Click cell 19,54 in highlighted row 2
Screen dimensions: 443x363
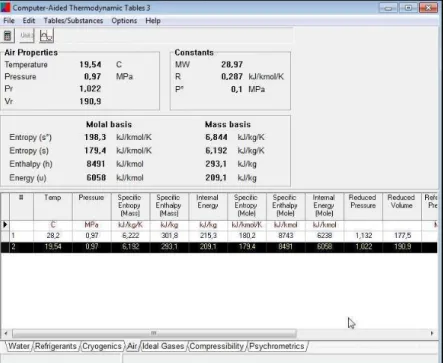tap(53, 247)
